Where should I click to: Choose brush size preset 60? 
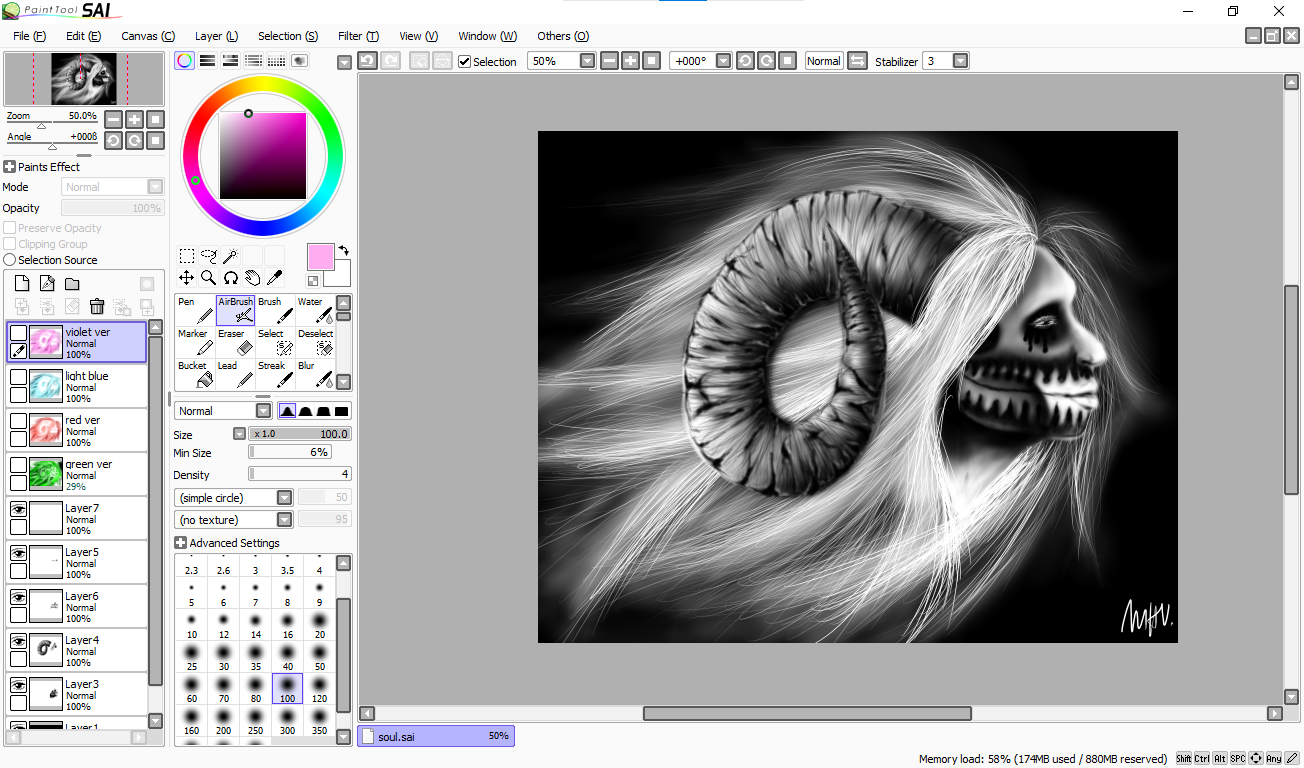[x=191, y=689]
